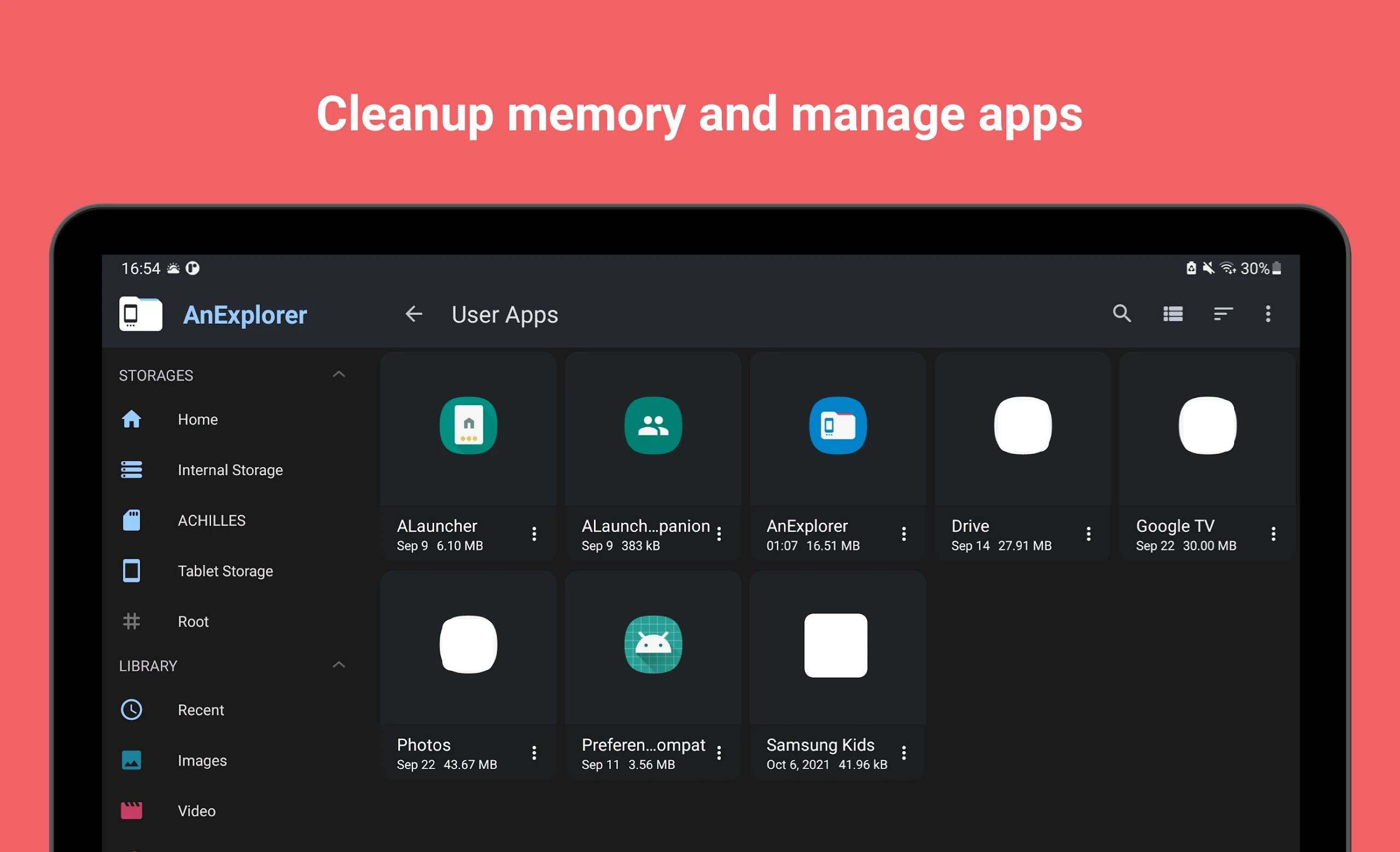Click the 16.51 MB size of AnExplorer

832,546
